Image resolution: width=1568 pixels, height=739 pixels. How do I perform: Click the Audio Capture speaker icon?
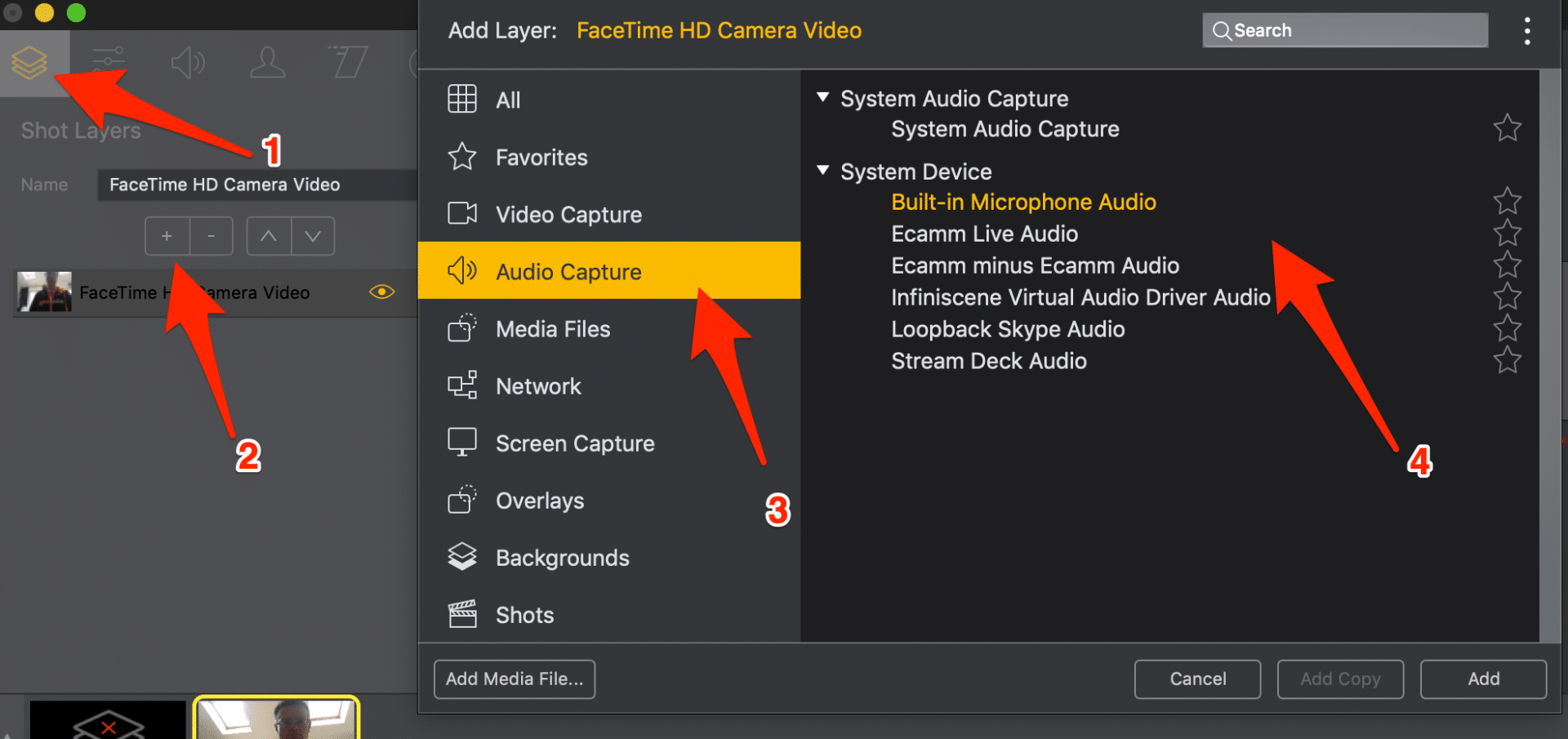click(x=462, y=270)
